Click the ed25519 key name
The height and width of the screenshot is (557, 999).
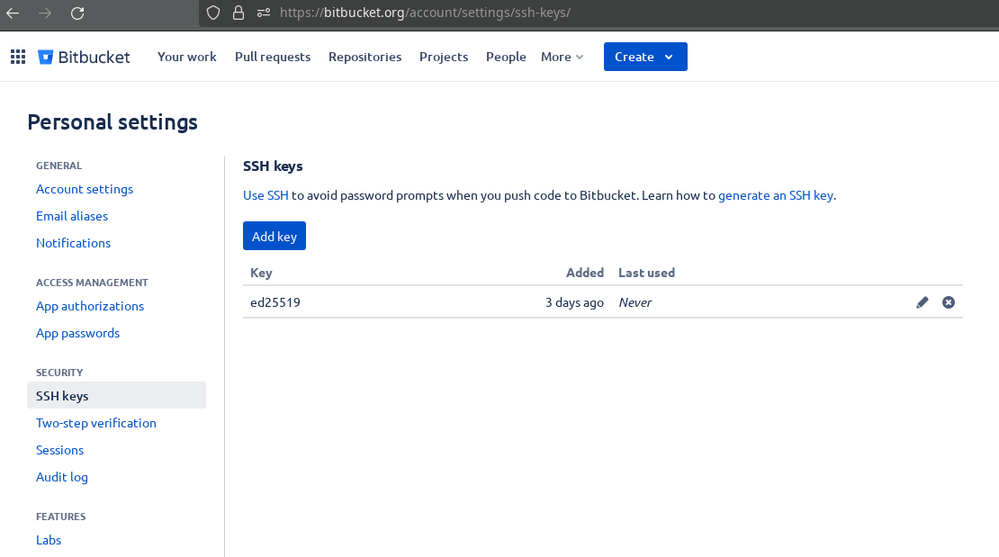(275, 302)
